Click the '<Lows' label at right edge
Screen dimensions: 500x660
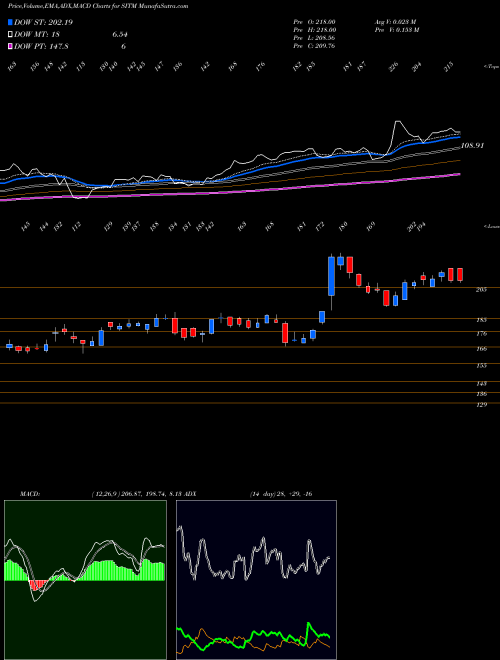[x=491, y=226]
